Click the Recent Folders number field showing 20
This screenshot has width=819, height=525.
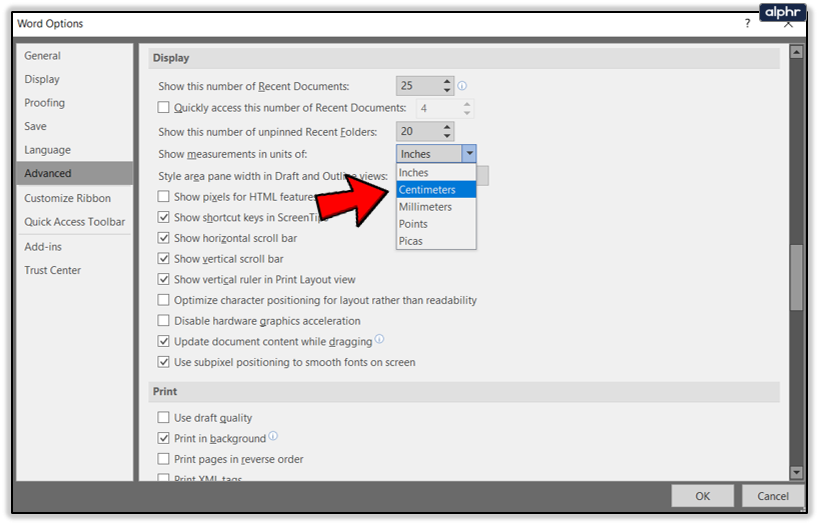419,131
